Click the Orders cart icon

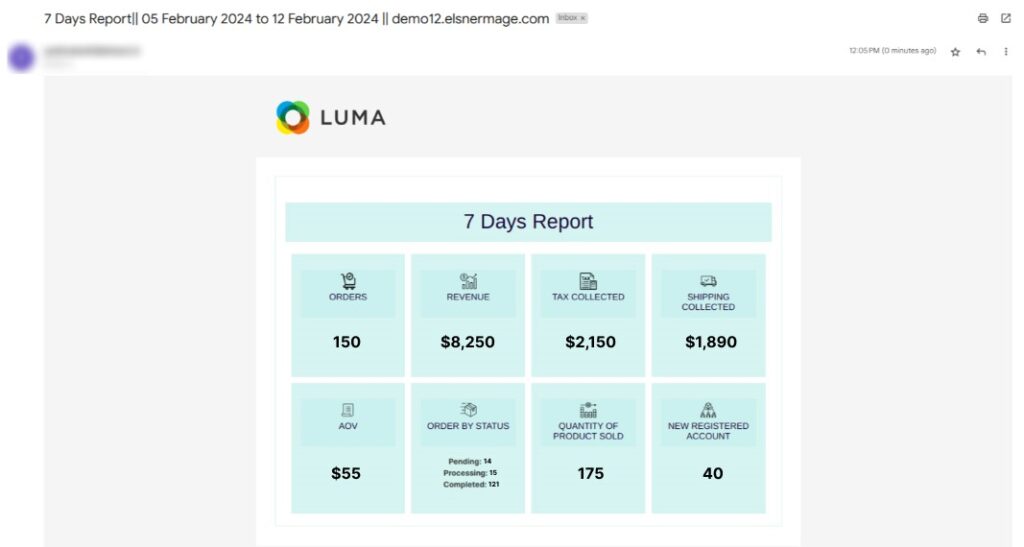[x=348, y=281]
